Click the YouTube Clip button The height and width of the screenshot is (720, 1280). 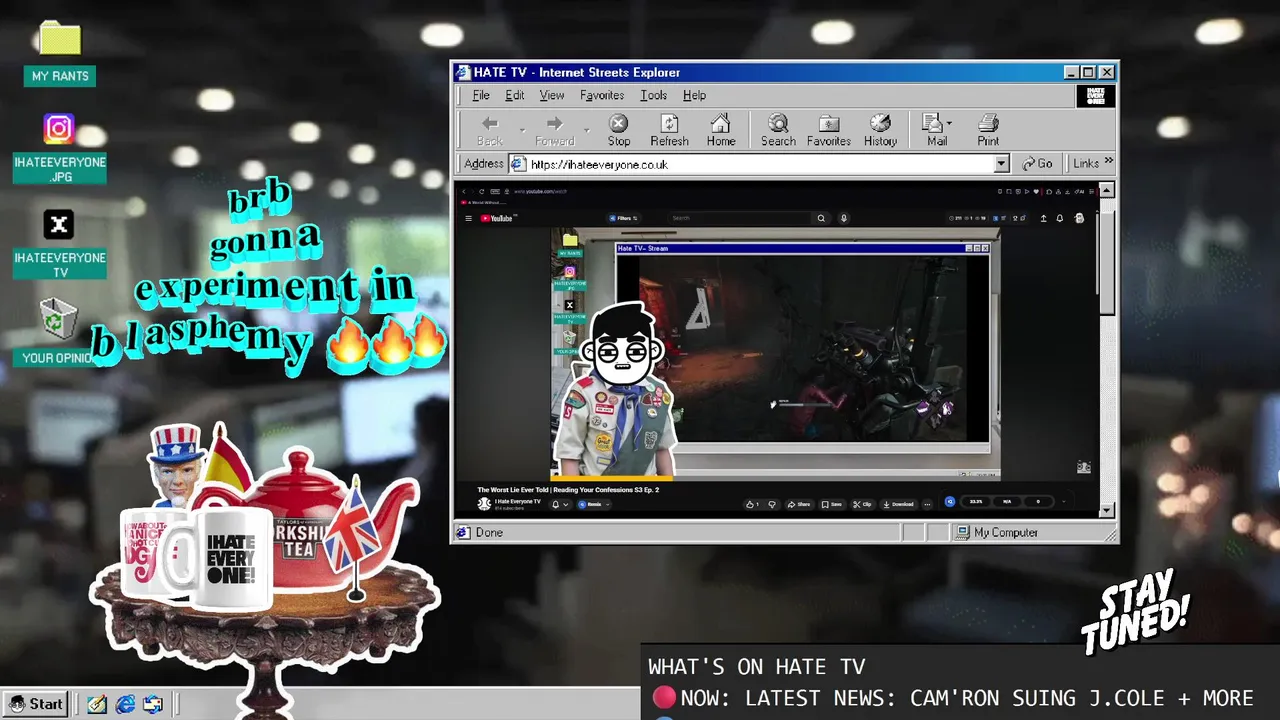(863, 504)
